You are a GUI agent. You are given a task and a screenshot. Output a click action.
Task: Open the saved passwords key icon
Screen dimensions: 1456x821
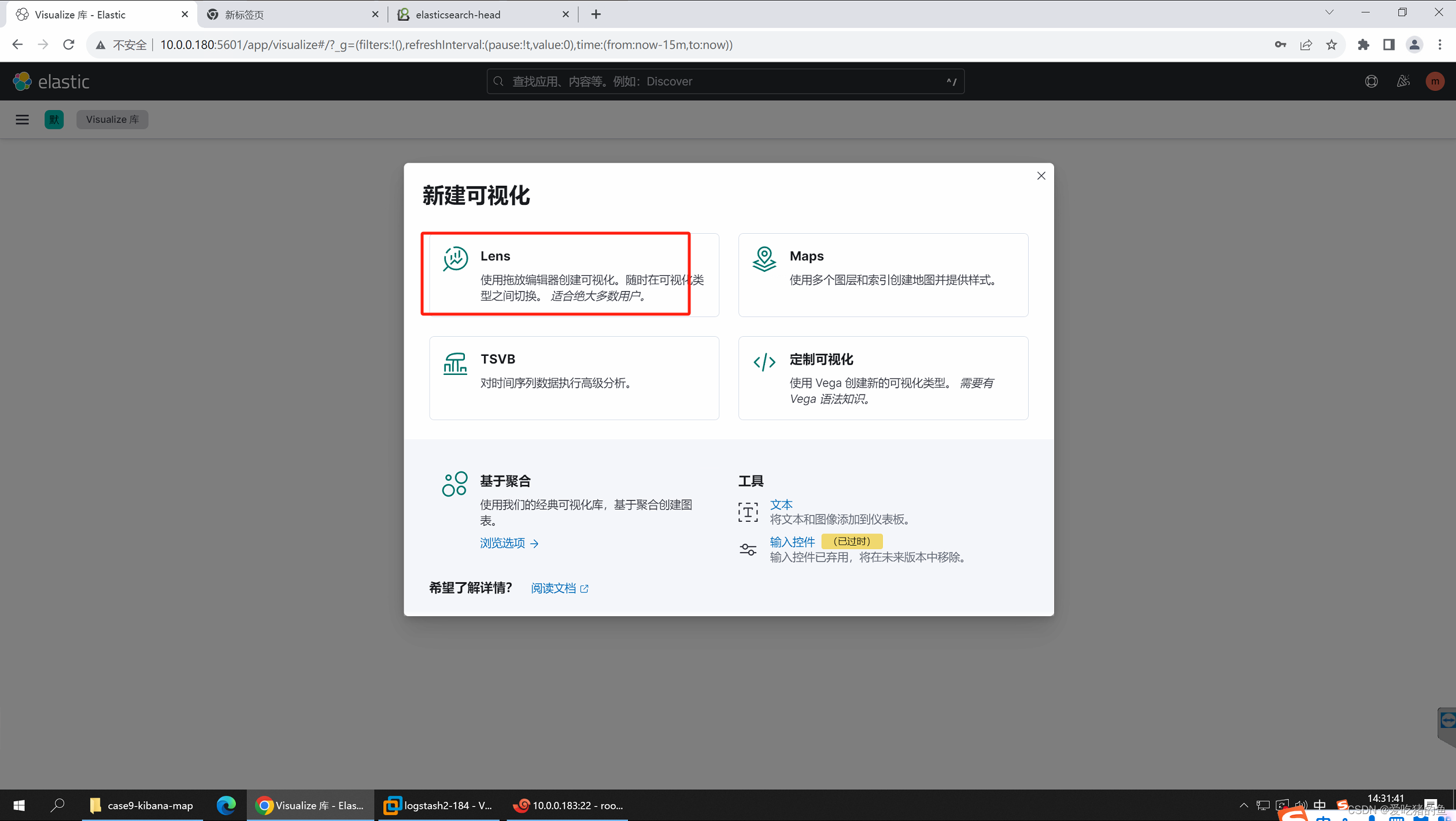1280,45
